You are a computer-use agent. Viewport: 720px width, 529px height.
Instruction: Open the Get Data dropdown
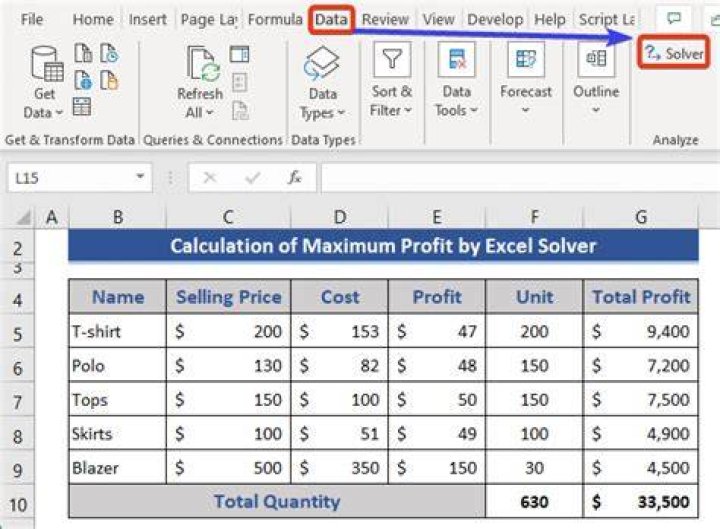pos(44,83)
